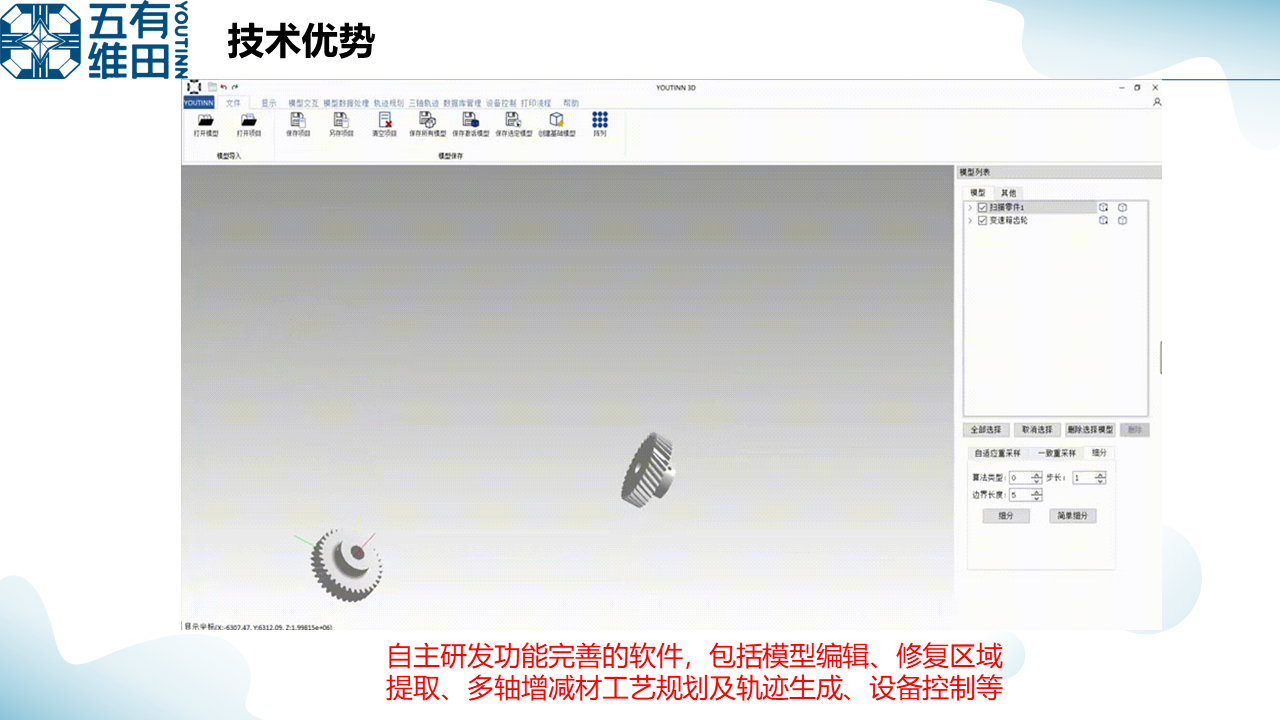Click the 另存项目 save project as icon
Image resolution: width=1280 pixels, height=720 pixels.
340,119
